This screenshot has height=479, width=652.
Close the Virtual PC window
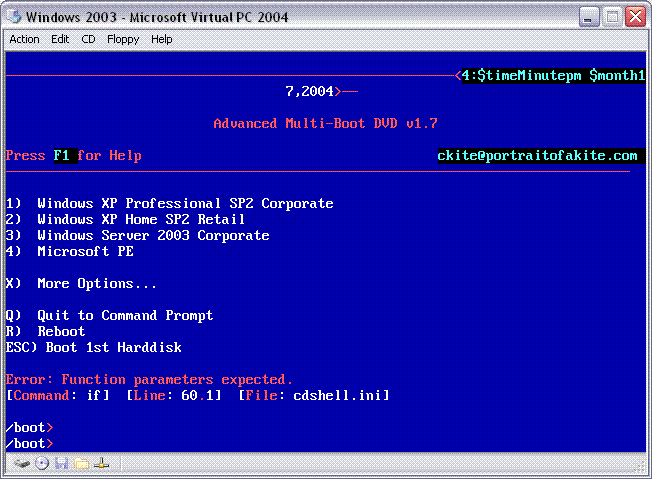(635, 17)
